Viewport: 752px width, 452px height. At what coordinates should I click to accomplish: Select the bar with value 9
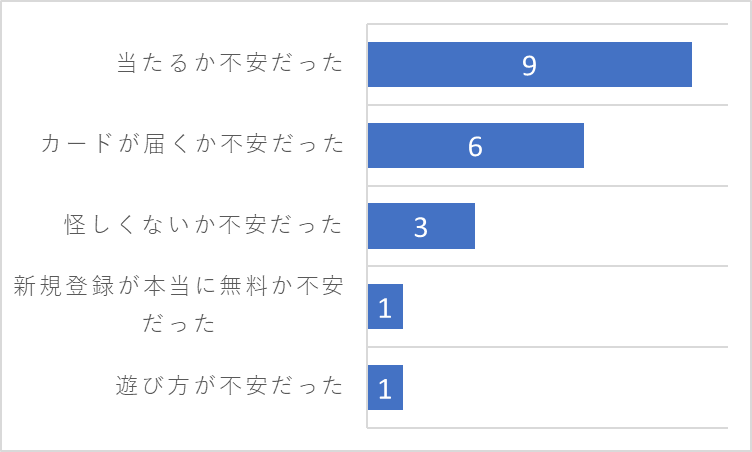[x=529, y=64]
